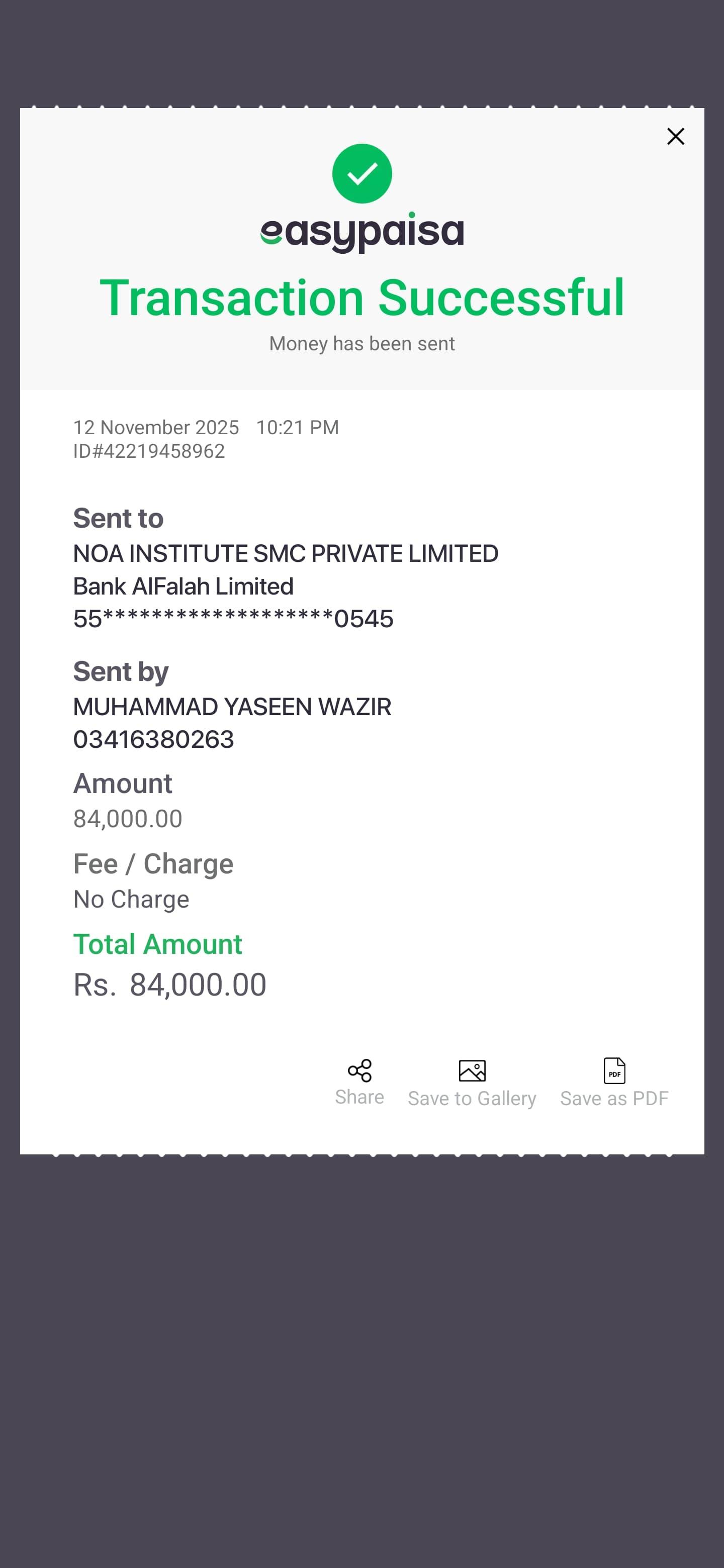Tap the green Total Amount label

[158, 944]
